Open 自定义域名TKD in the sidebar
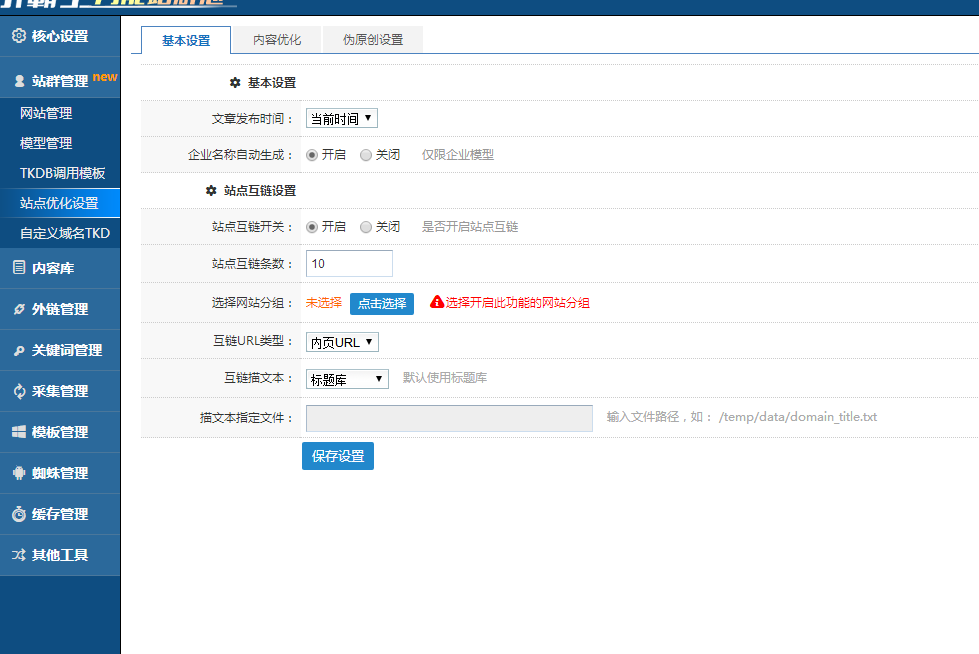Screen dimensions: 979x654 tap(65, 233)
